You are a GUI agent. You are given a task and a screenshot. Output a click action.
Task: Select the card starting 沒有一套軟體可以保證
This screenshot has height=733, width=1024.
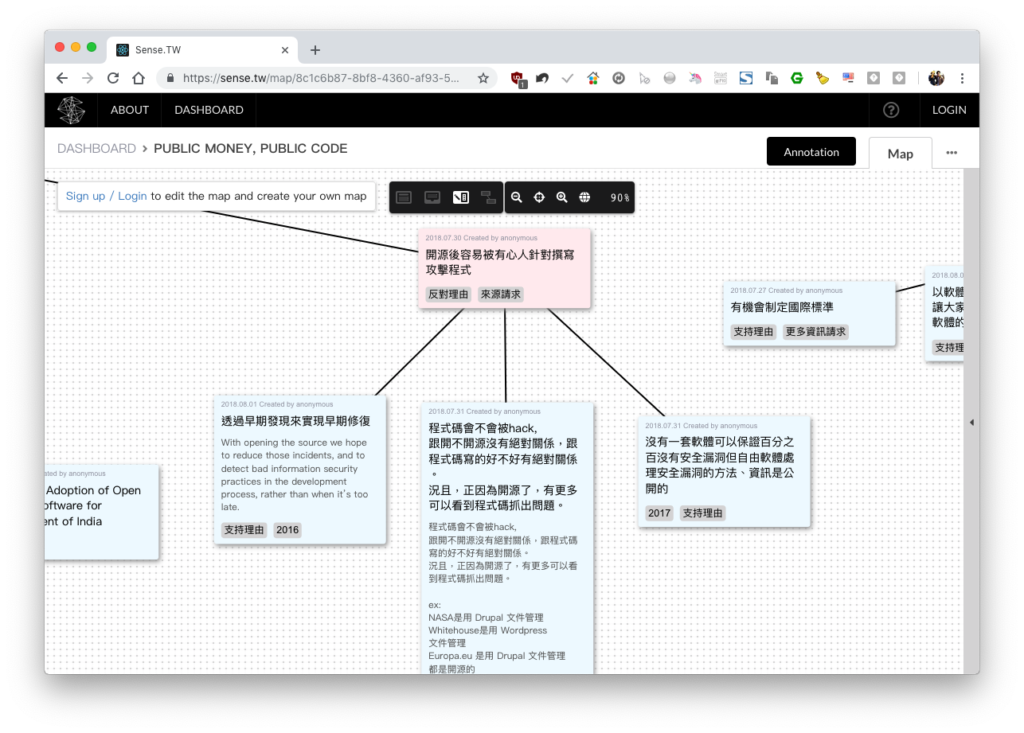tap(724, 472)
